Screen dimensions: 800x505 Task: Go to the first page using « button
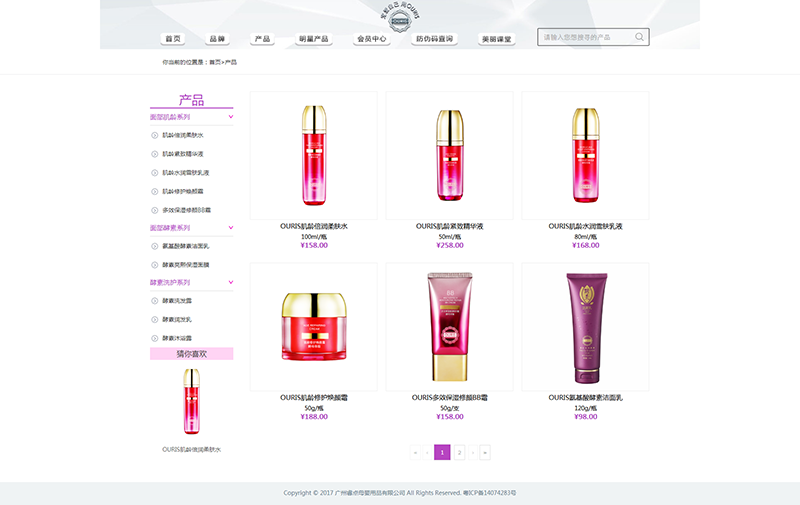(415, 453)
